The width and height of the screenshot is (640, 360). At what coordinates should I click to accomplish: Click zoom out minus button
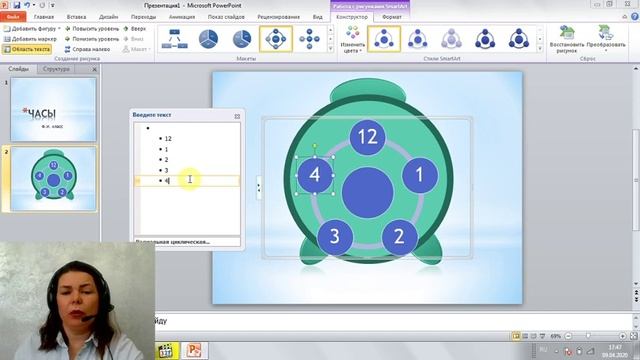point(568,336)
